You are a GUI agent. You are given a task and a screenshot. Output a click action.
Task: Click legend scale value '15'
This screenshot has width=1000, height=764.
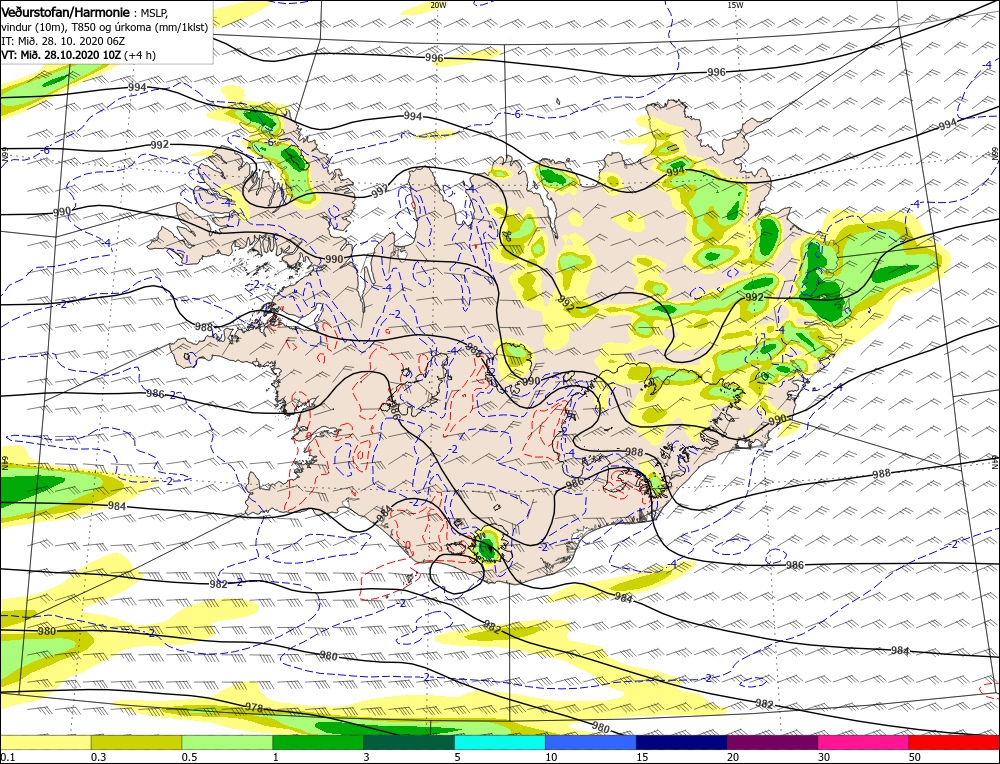coord(642,757)
